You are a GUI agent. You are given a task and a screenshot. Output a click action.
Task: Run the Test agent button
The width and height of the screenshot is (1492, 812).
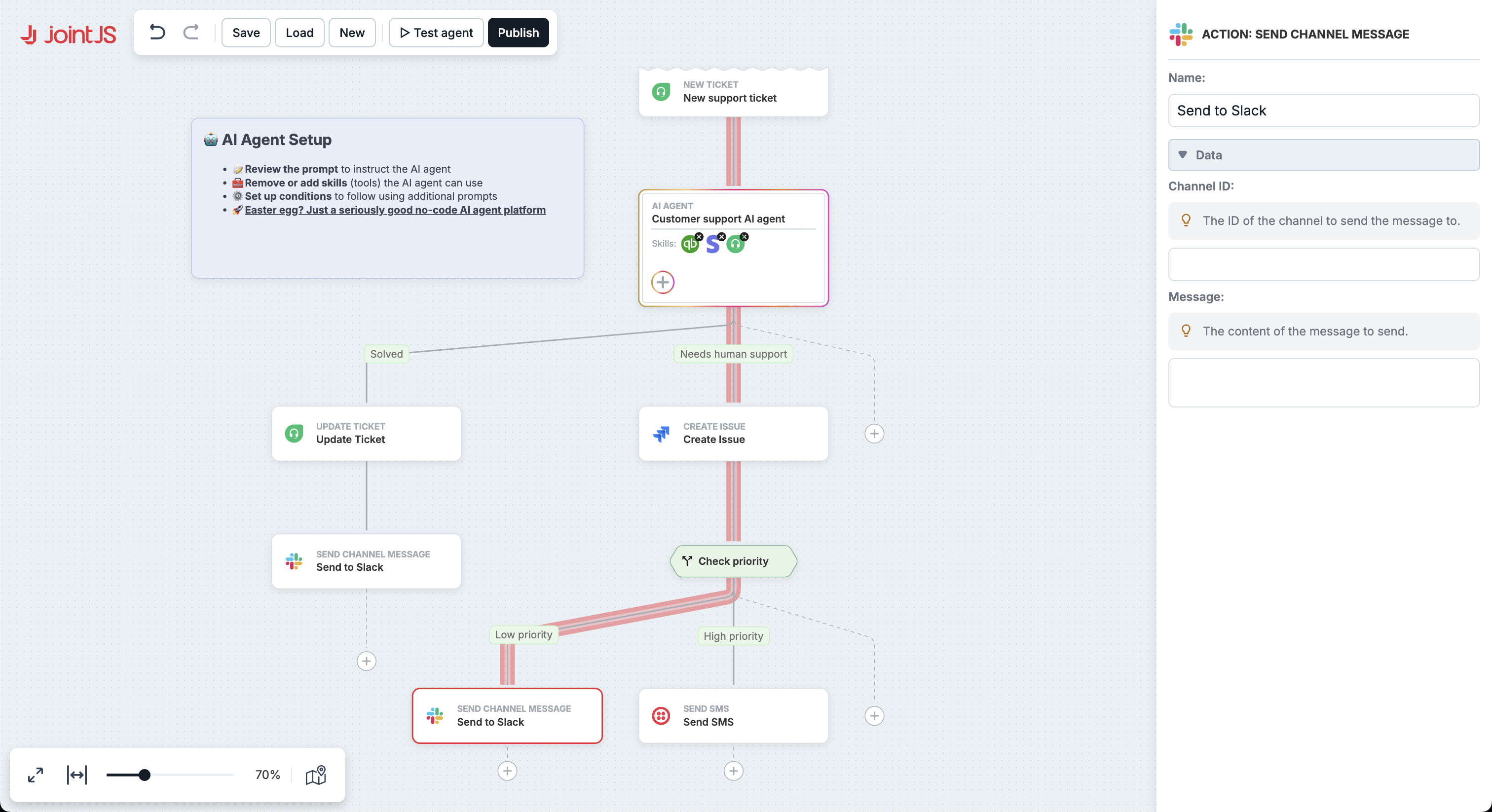436,33
